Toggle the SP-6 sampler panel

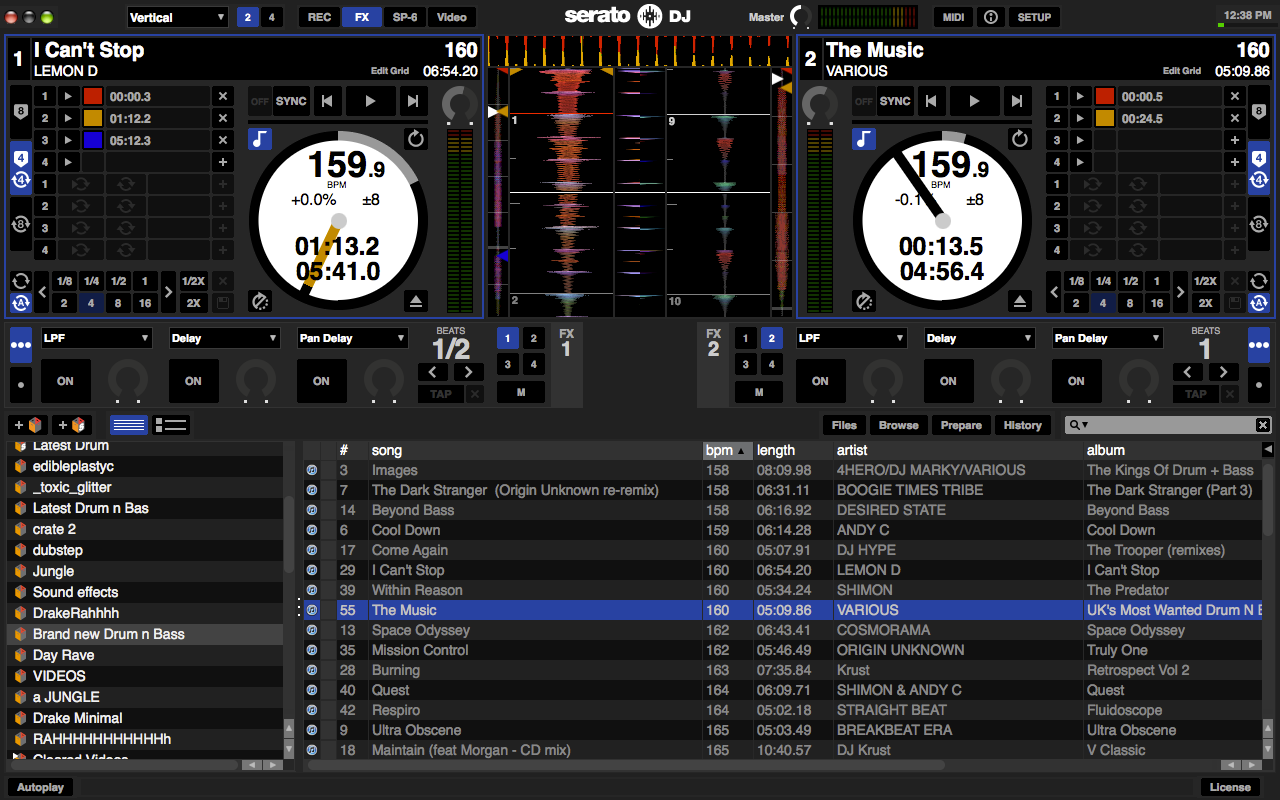[405, 17]
